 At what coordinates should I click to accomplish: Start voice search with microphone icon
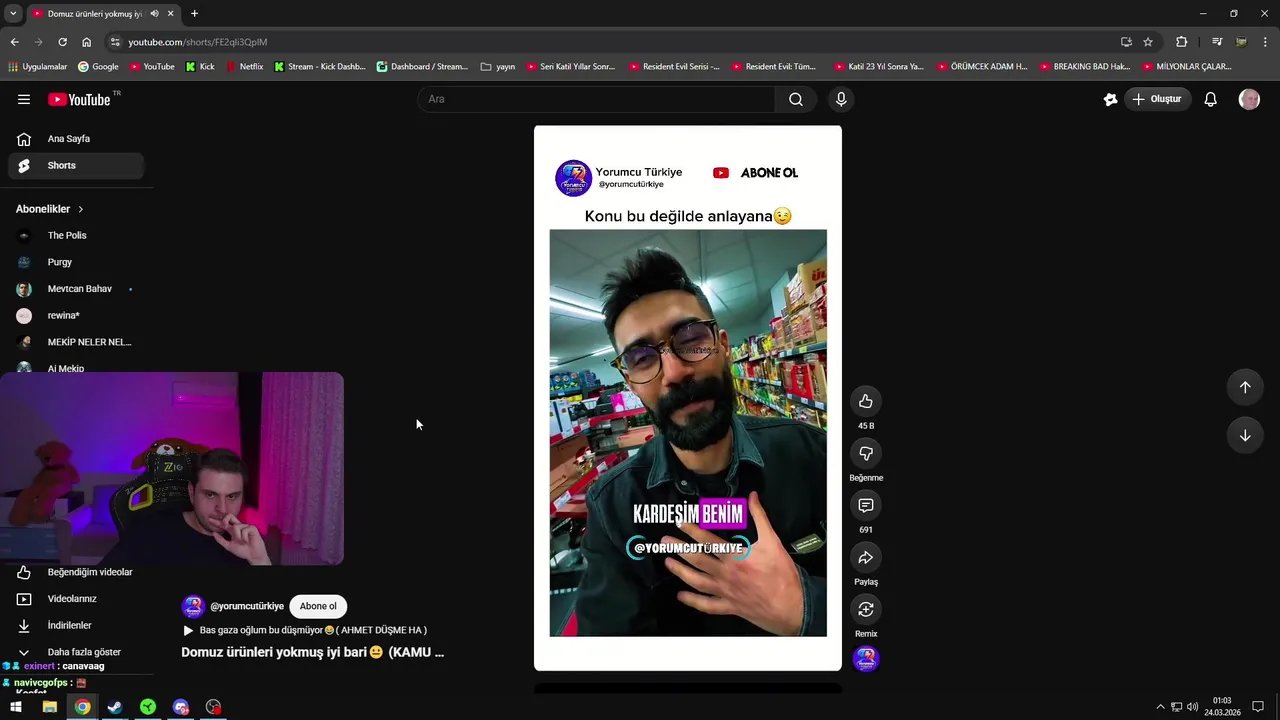[x=841, y=99]
